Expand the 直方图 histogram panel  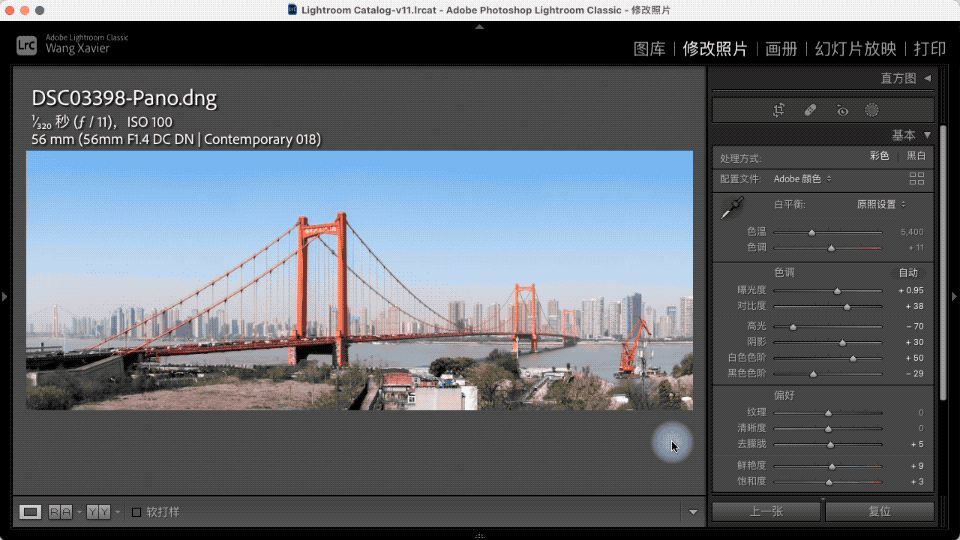click(x=905, y=78)
